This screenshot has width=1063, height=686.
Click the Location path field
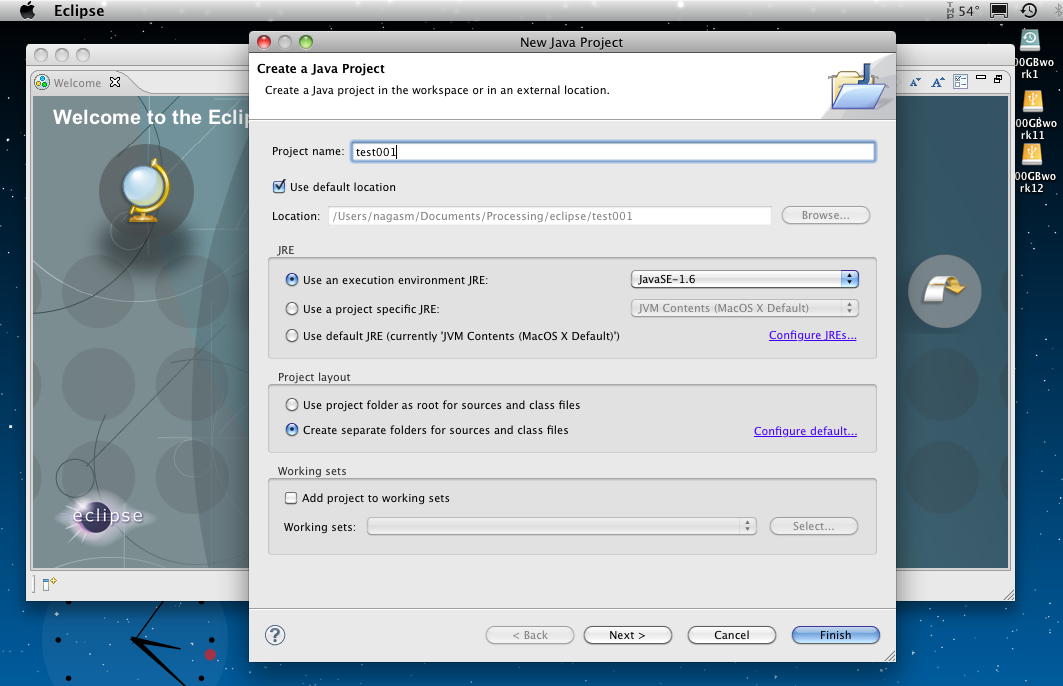coord(550,216)
